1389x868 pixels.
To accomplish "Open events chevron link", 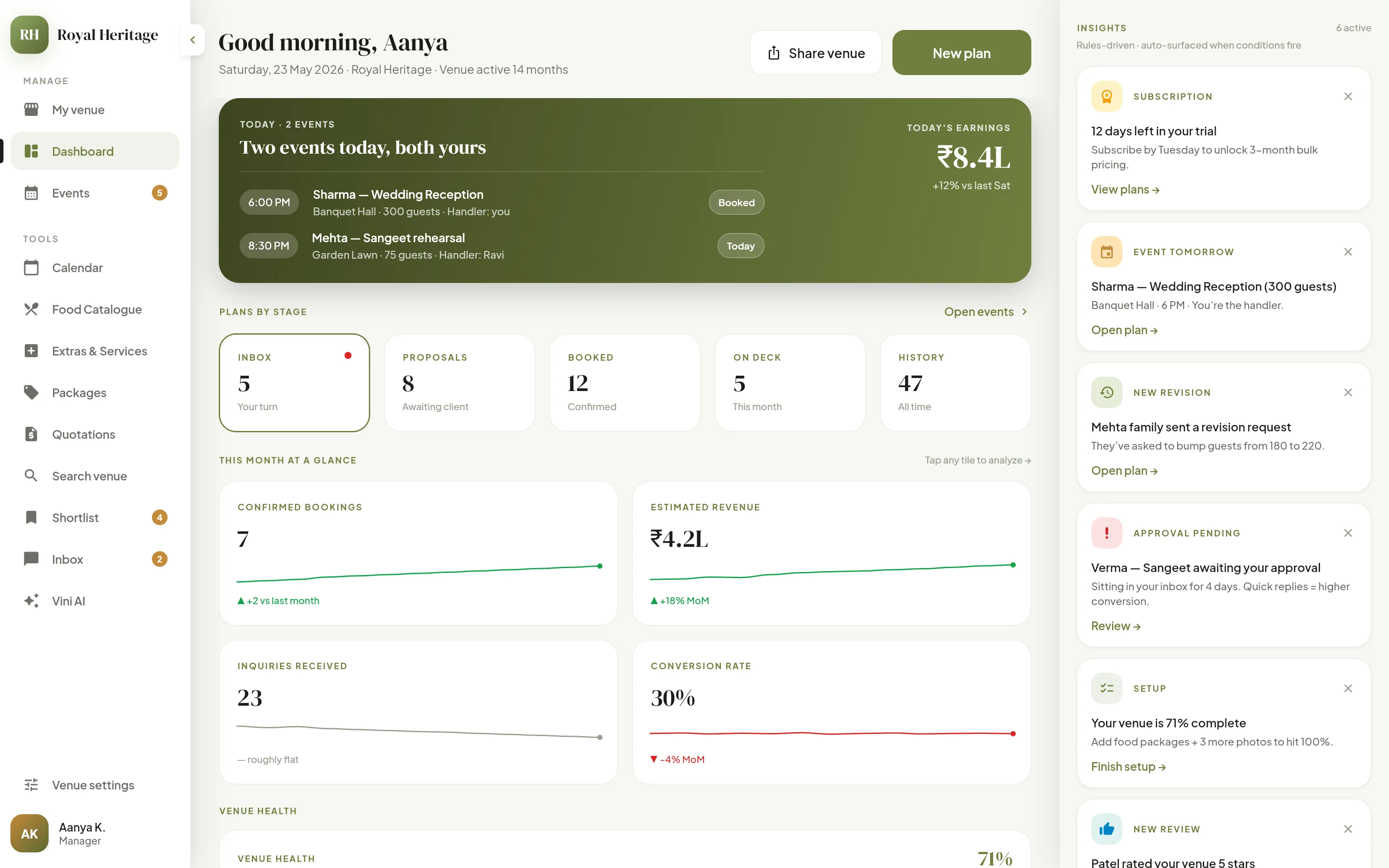I will point(986,312).
